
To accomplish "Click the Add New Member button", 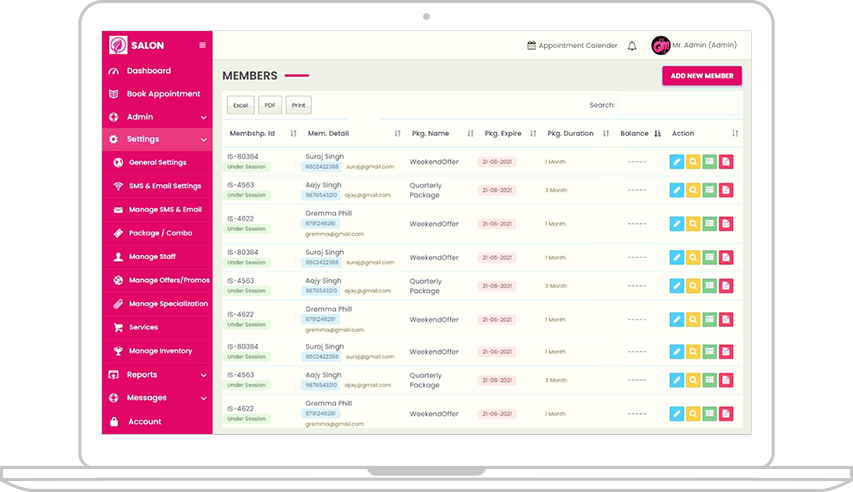I will pos(701,76).
